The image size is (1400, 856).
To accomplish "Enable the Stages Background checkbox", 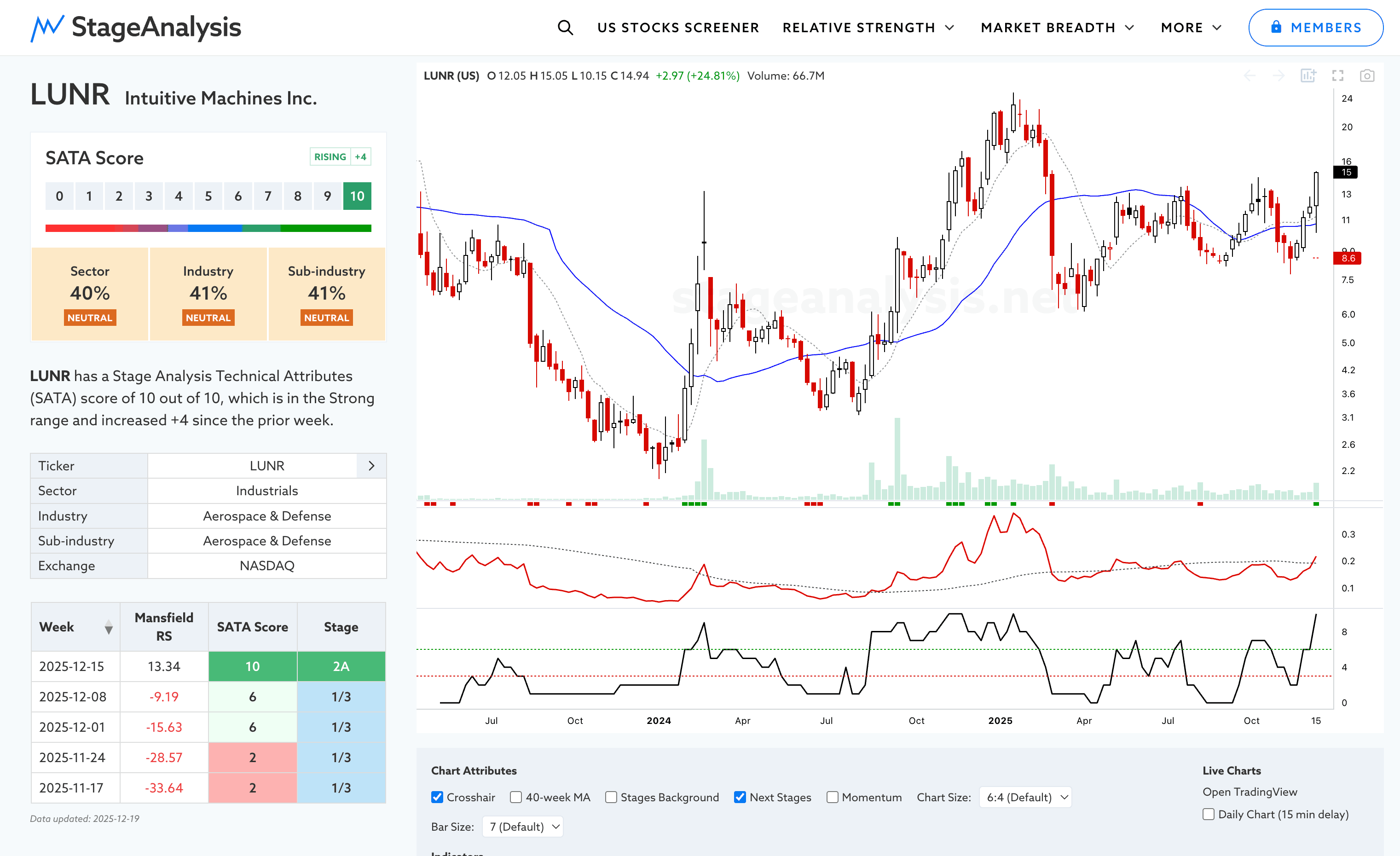I will pyautogui.click(x=611, y=797).
